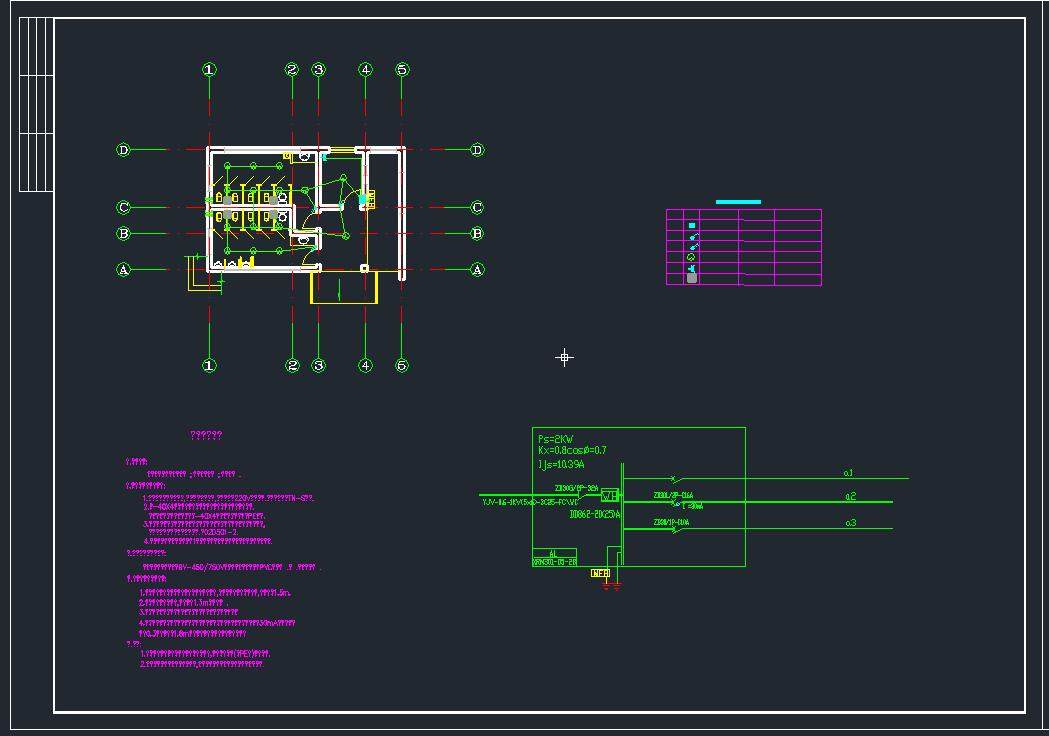Select circuit label 'a.1'

point(848,473)
